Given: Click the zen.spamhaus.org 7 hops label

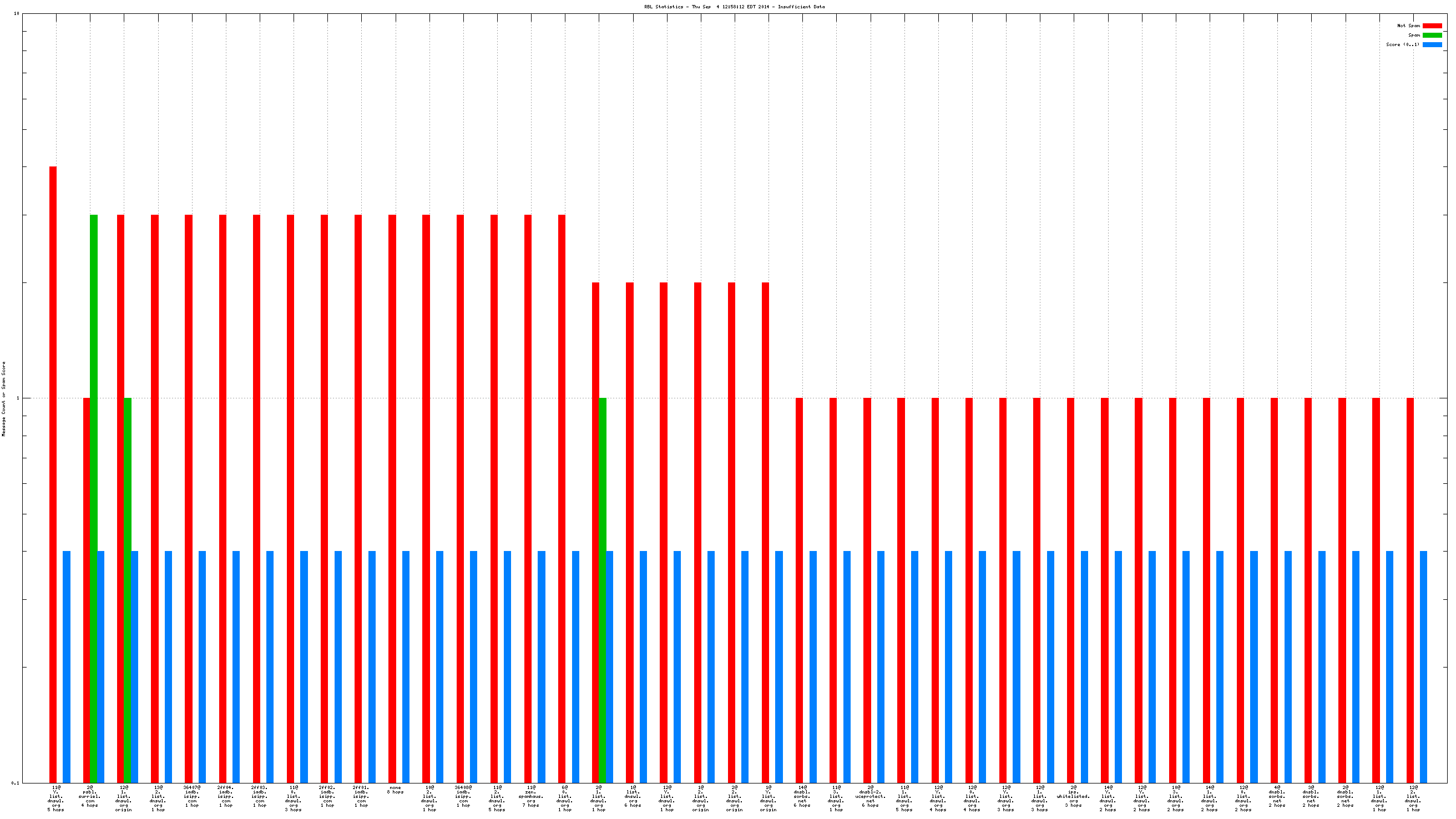Looking at the screenshot, I should pyautogui.click(x=530, y=796).
